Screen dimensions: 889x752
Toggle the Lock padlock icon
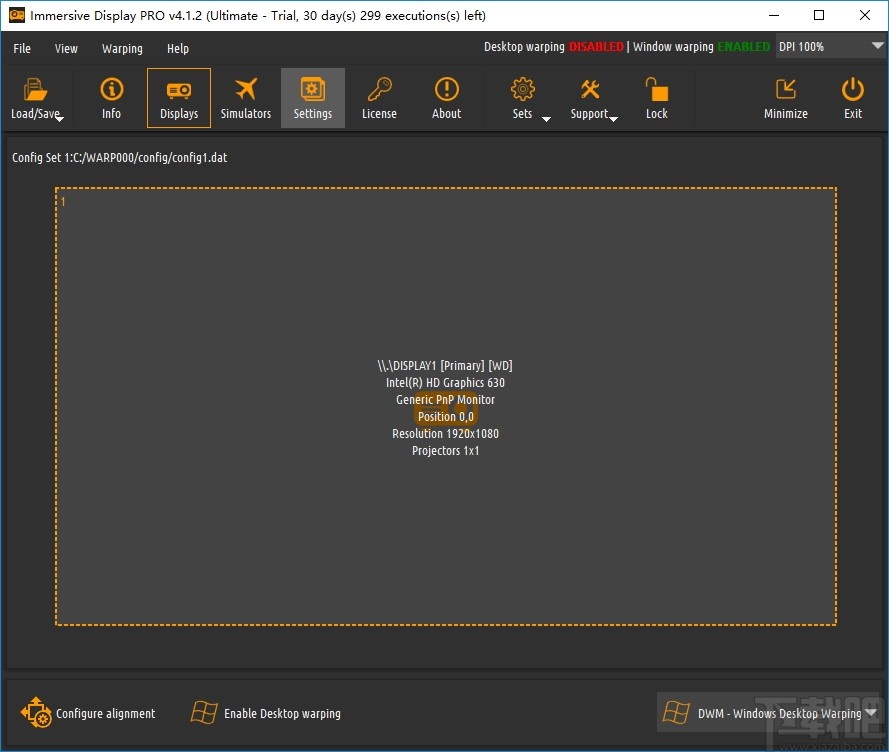[657, 89]
